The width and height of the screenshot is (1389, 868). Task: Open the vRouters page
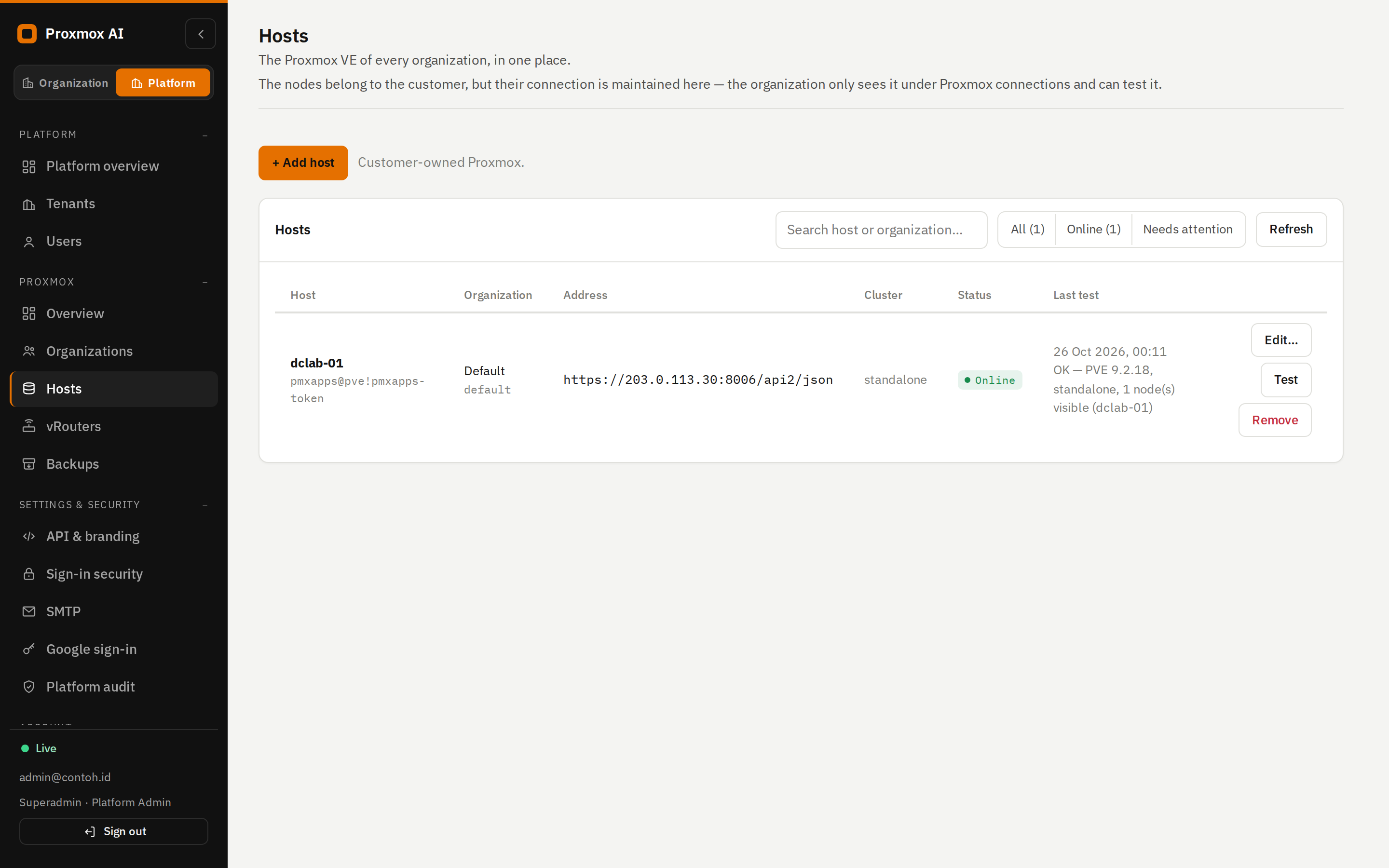click(114, 427)
